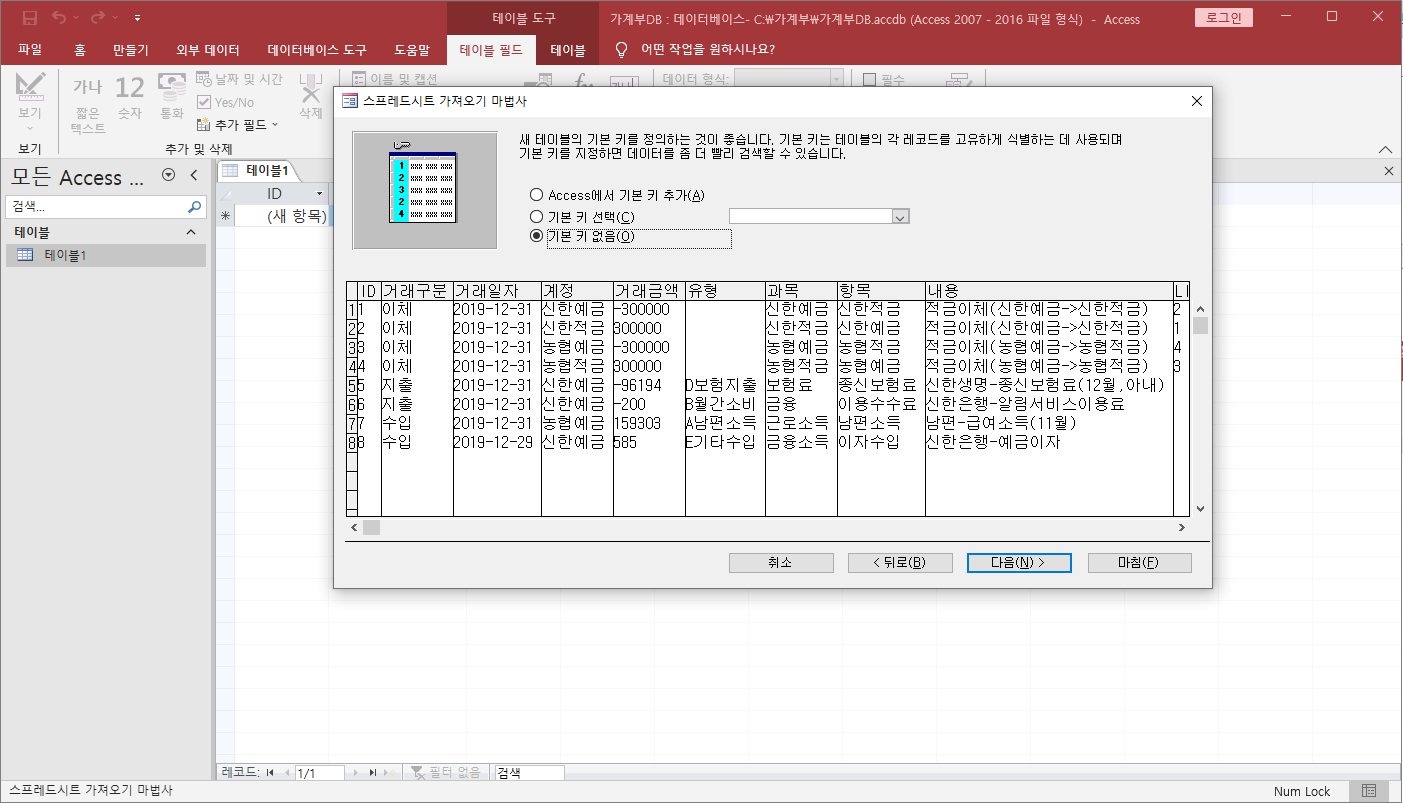Go to first record navigation icon
The width and height of the screenshot is (1403, 803).
pyautogui.click(x=270, y=773)
